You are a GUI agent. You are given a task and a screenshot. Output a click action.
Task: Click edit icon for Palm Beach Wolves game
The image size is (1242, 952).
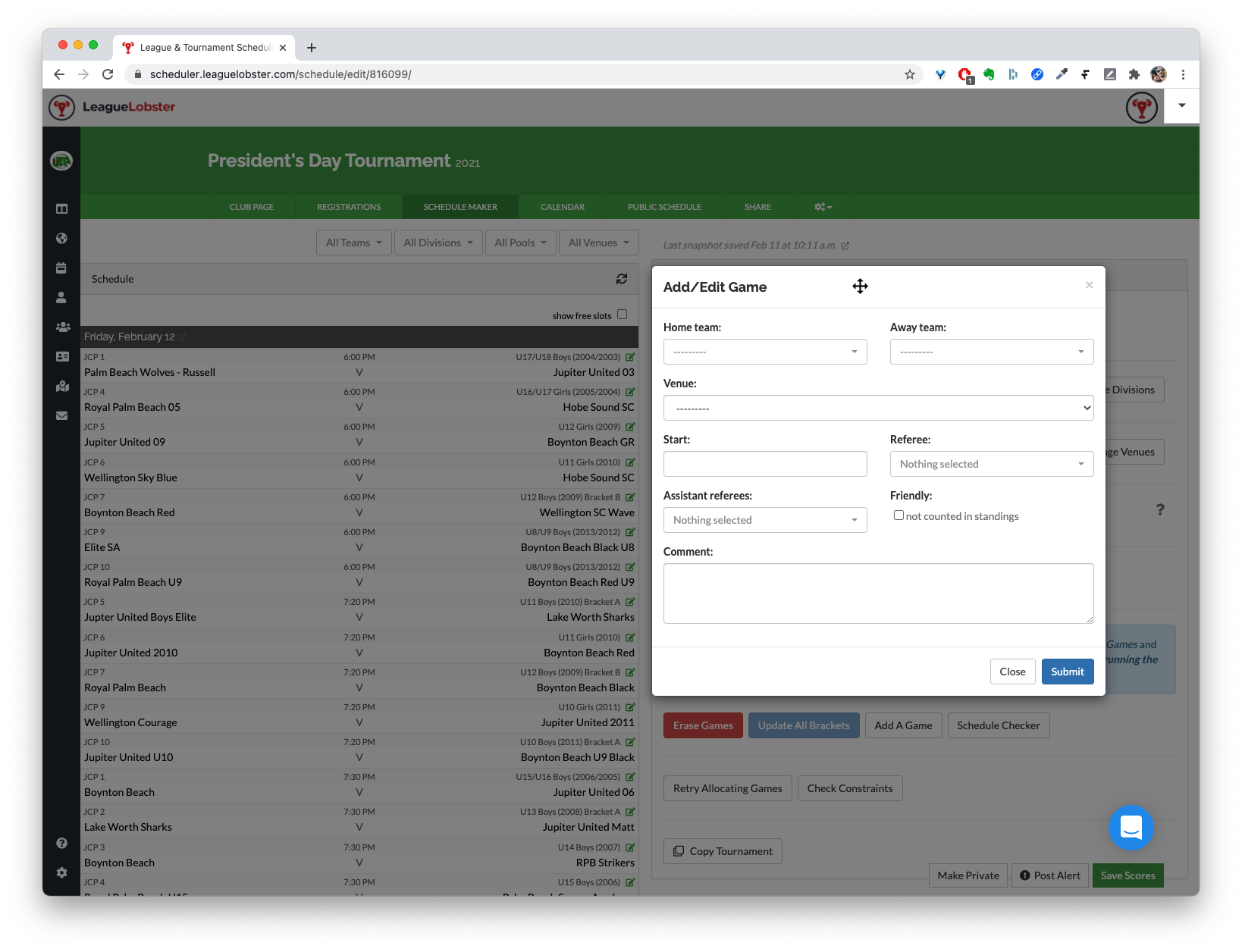(x=630, y=357)
